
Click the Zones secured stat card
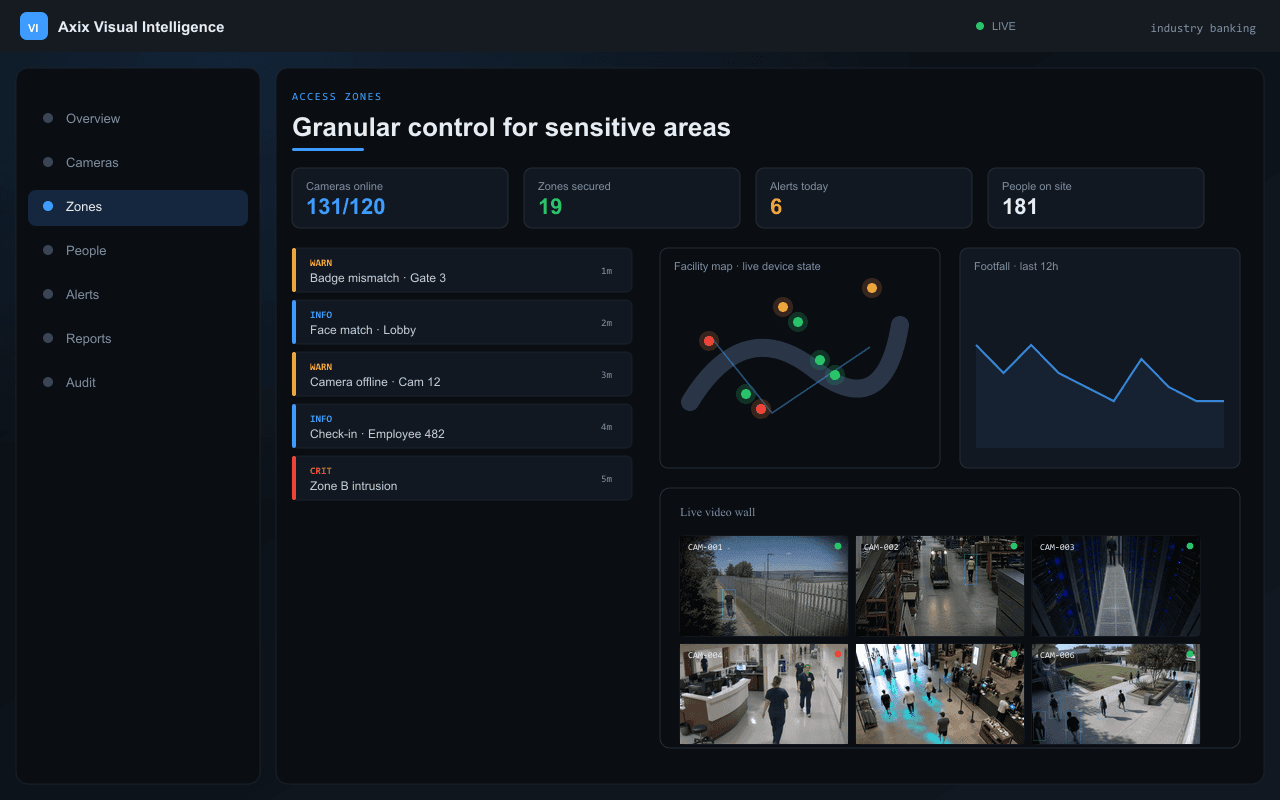[x=632, y=198]
